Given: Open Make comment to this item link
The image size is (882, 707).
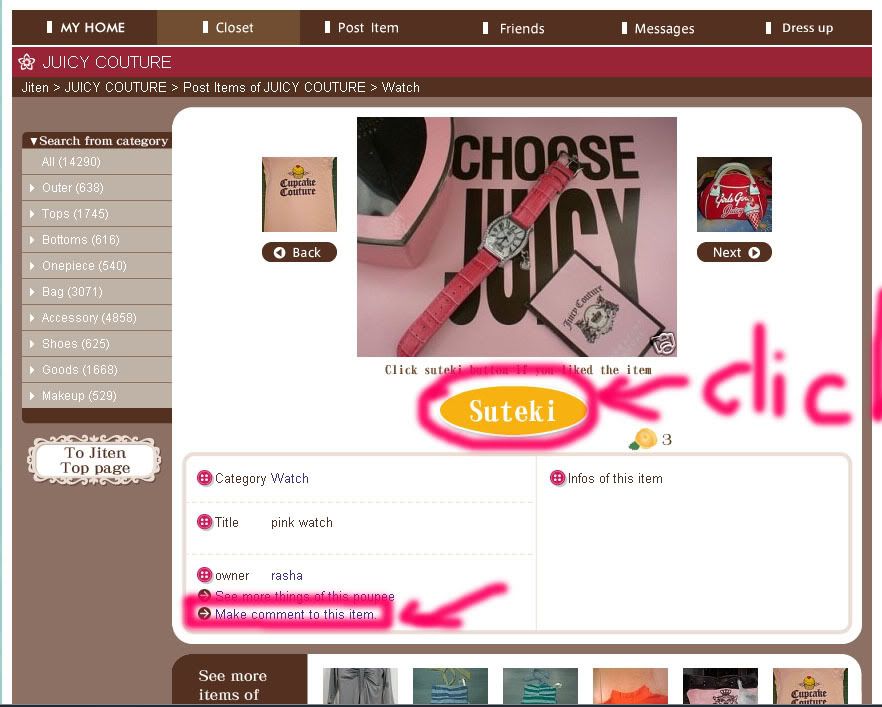Looking at the screenshot, I should (x=295, y=614).
